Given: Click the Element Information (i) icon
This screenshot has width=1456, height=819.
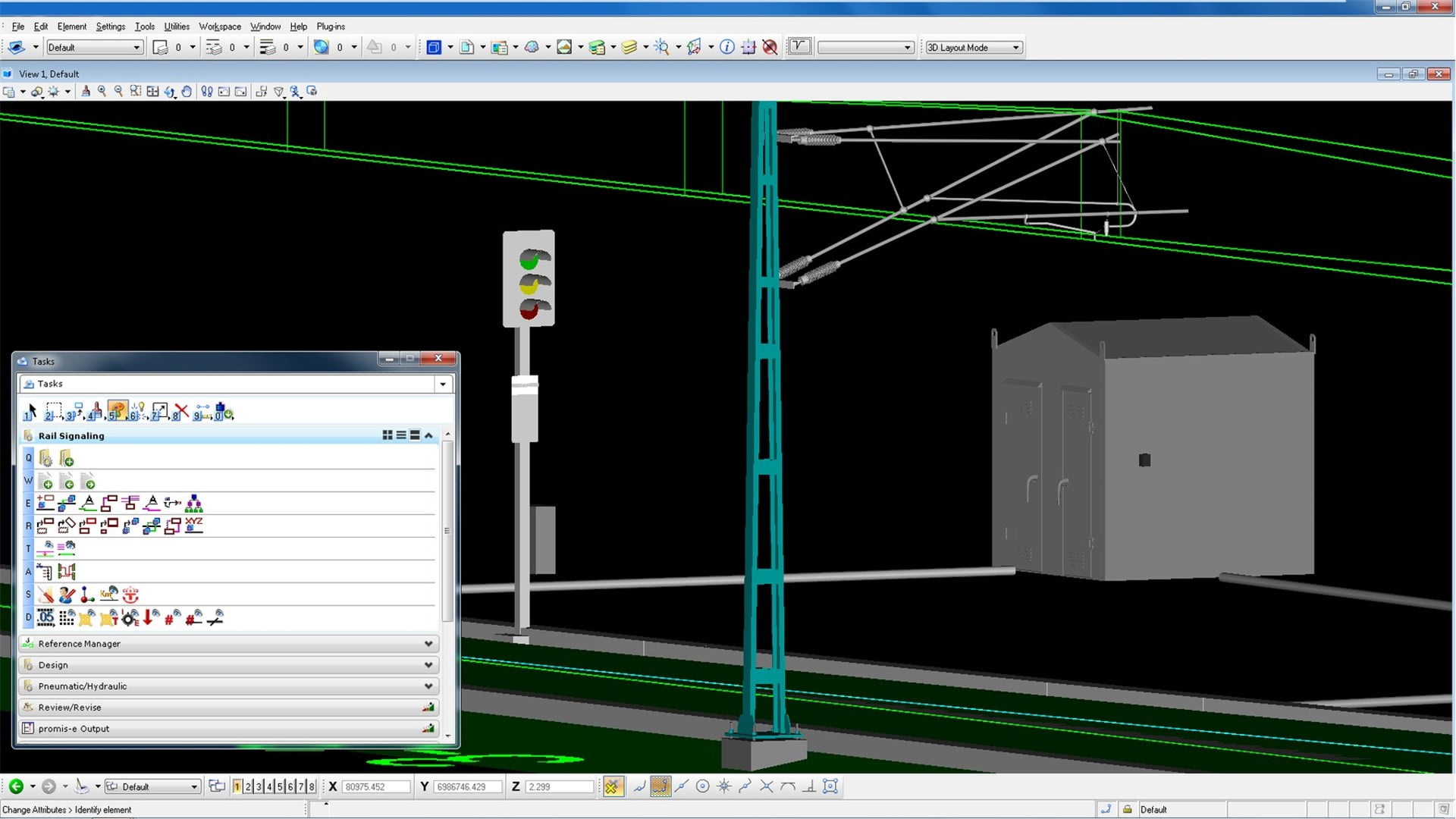Looking at the screenshot, I should 726,47.
